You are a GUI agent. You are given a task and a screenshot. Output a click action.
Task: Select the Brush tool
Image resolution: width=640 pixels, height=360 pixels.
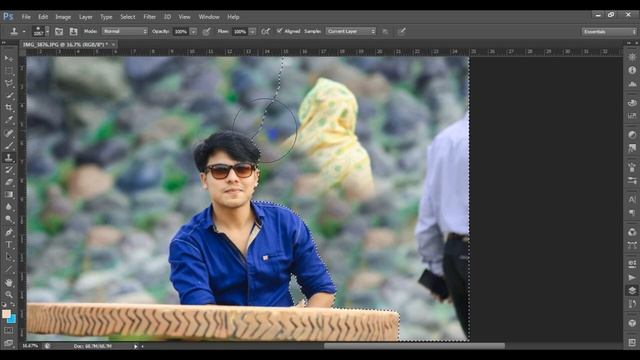[x=9, y=145]
